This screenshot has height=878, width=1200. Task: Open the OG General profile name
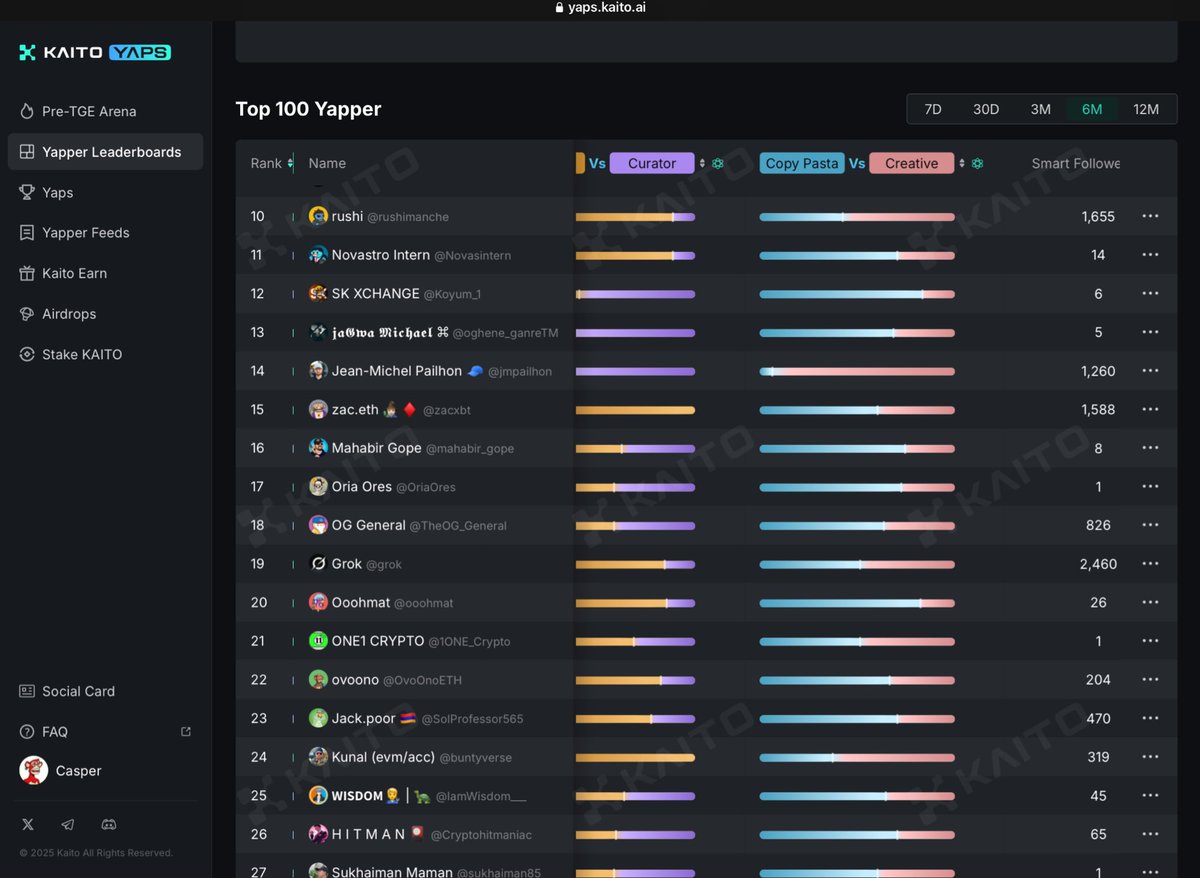coord(368,525)
